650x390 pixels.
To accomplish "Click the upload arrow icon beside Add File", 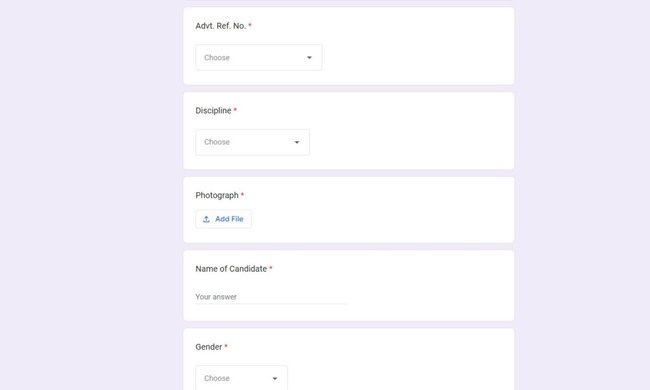I will coord(206,219).
